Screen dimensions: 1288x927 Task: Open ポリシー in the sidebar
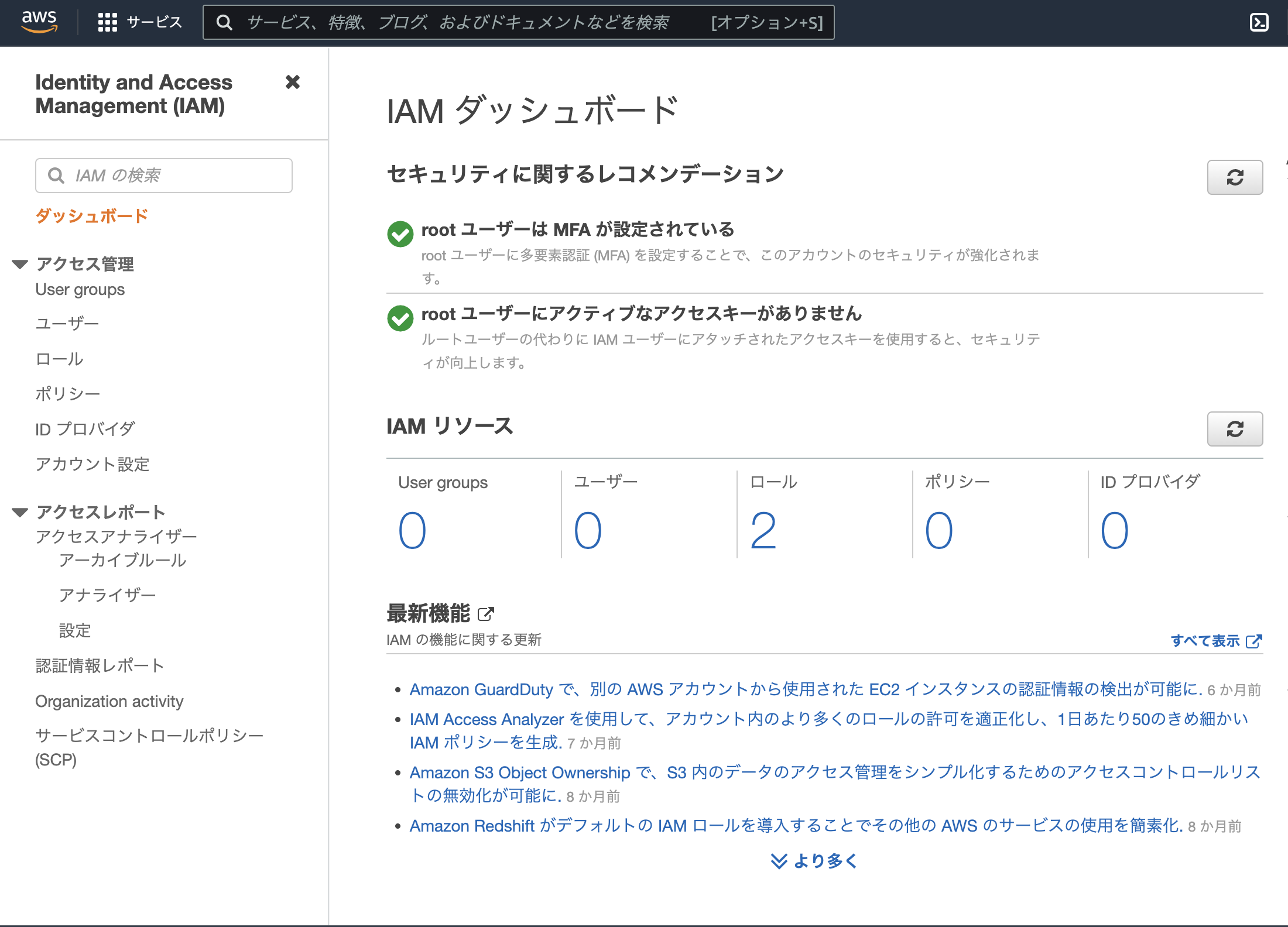pyautogui.click(x=68, y=394)
